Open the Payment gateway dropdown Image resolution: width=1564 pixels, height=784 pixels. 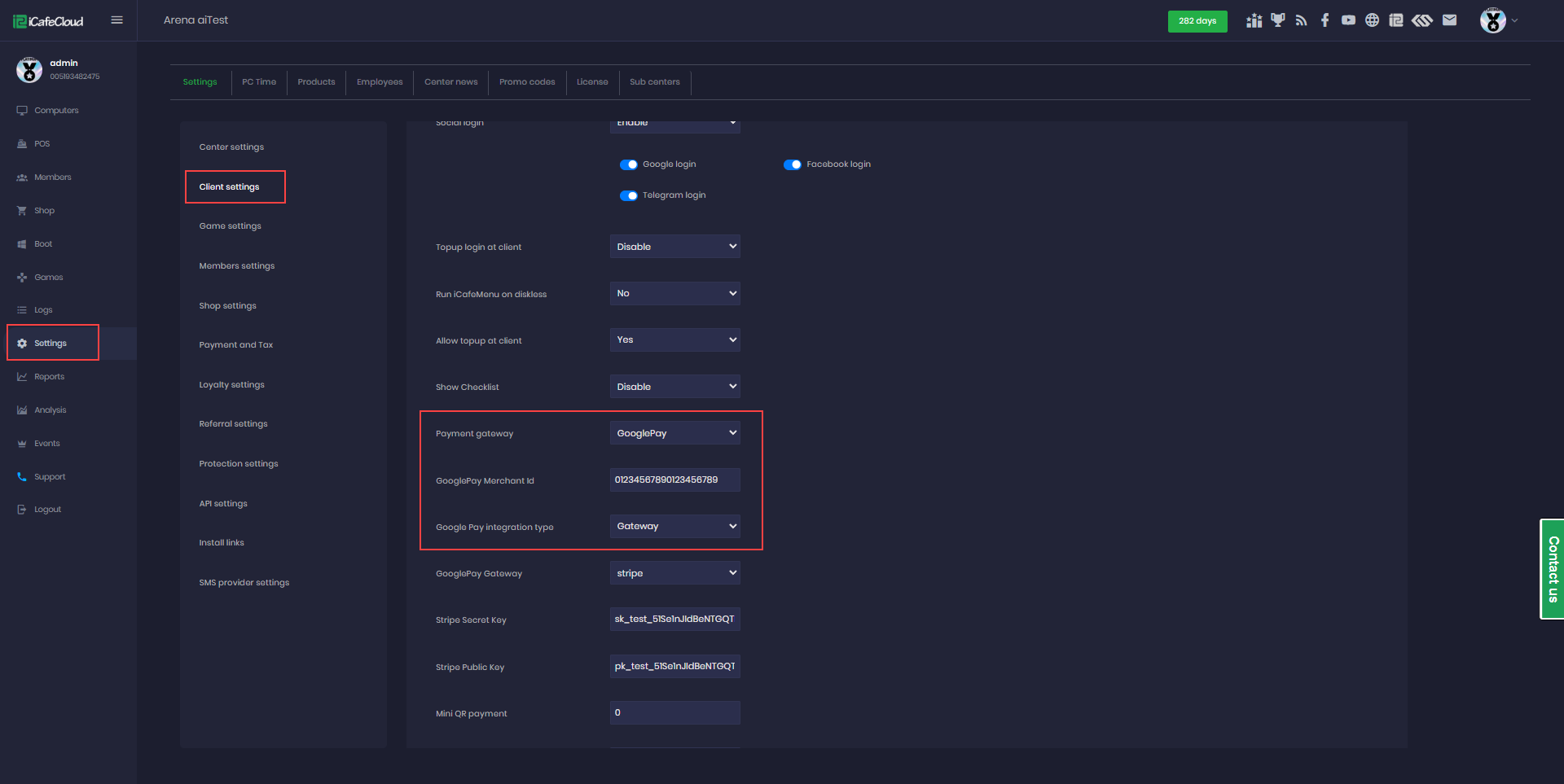coord(674,433)
